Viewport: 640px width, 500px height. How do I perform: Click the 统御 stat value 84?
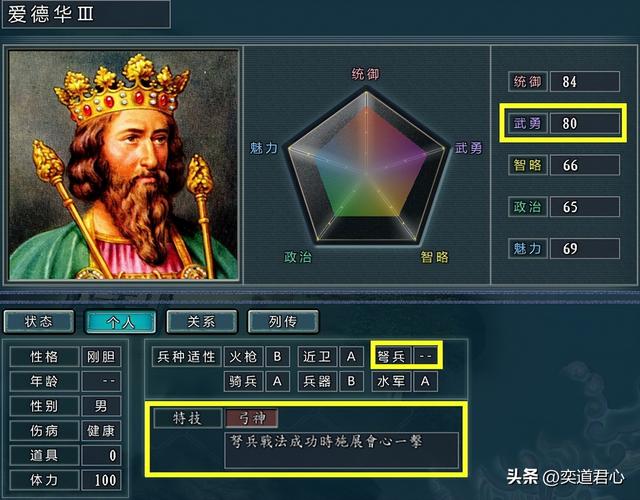tap(584, 82)
